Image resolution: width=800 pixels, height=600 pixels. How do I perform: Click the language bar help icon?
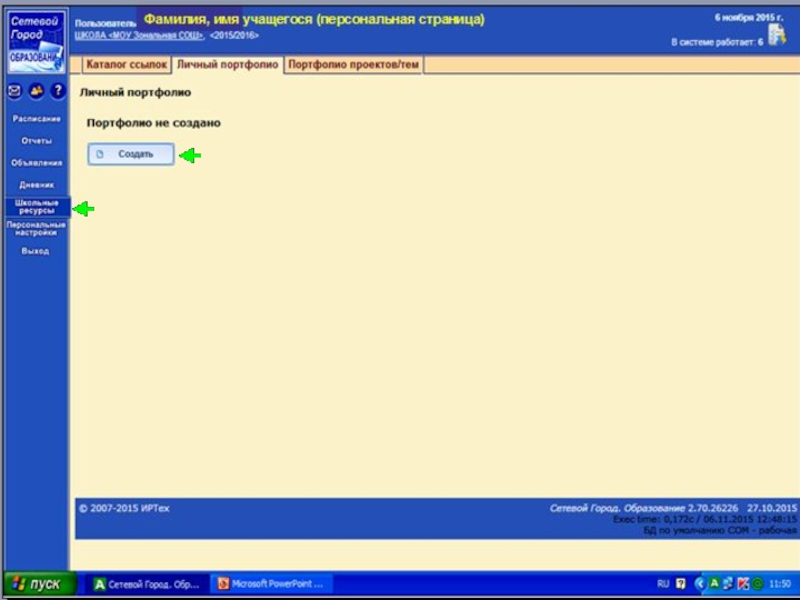pos(681,584)
